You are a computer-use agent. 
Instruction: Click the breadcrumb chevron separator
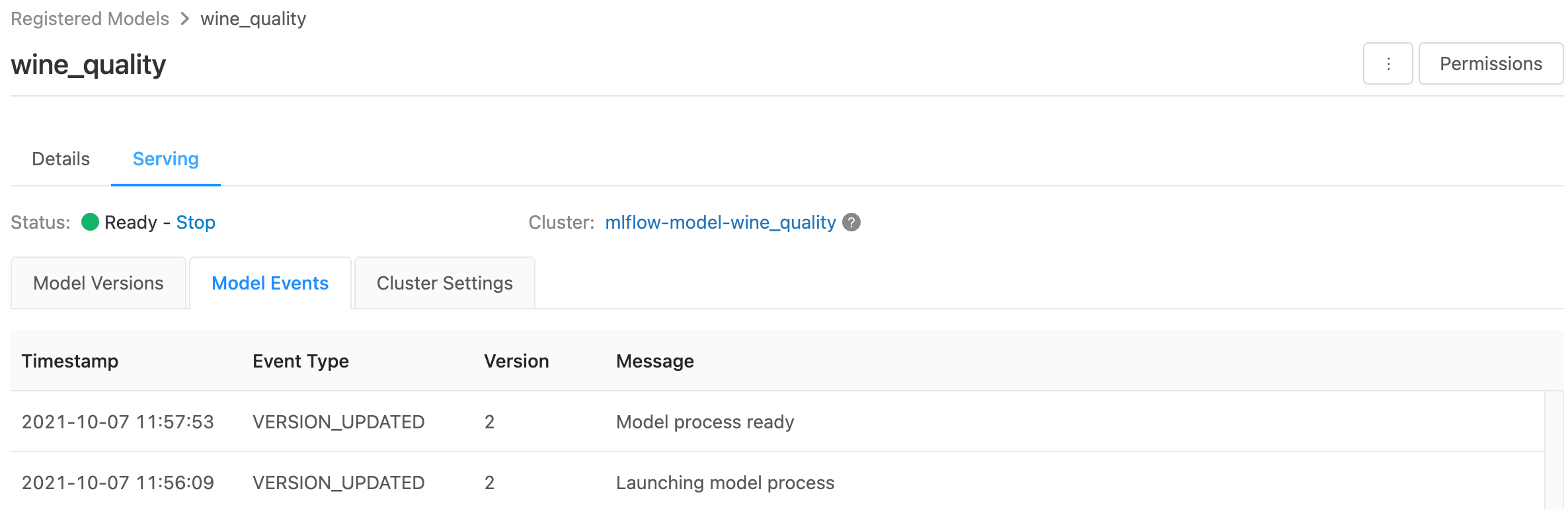click(185, 19)
